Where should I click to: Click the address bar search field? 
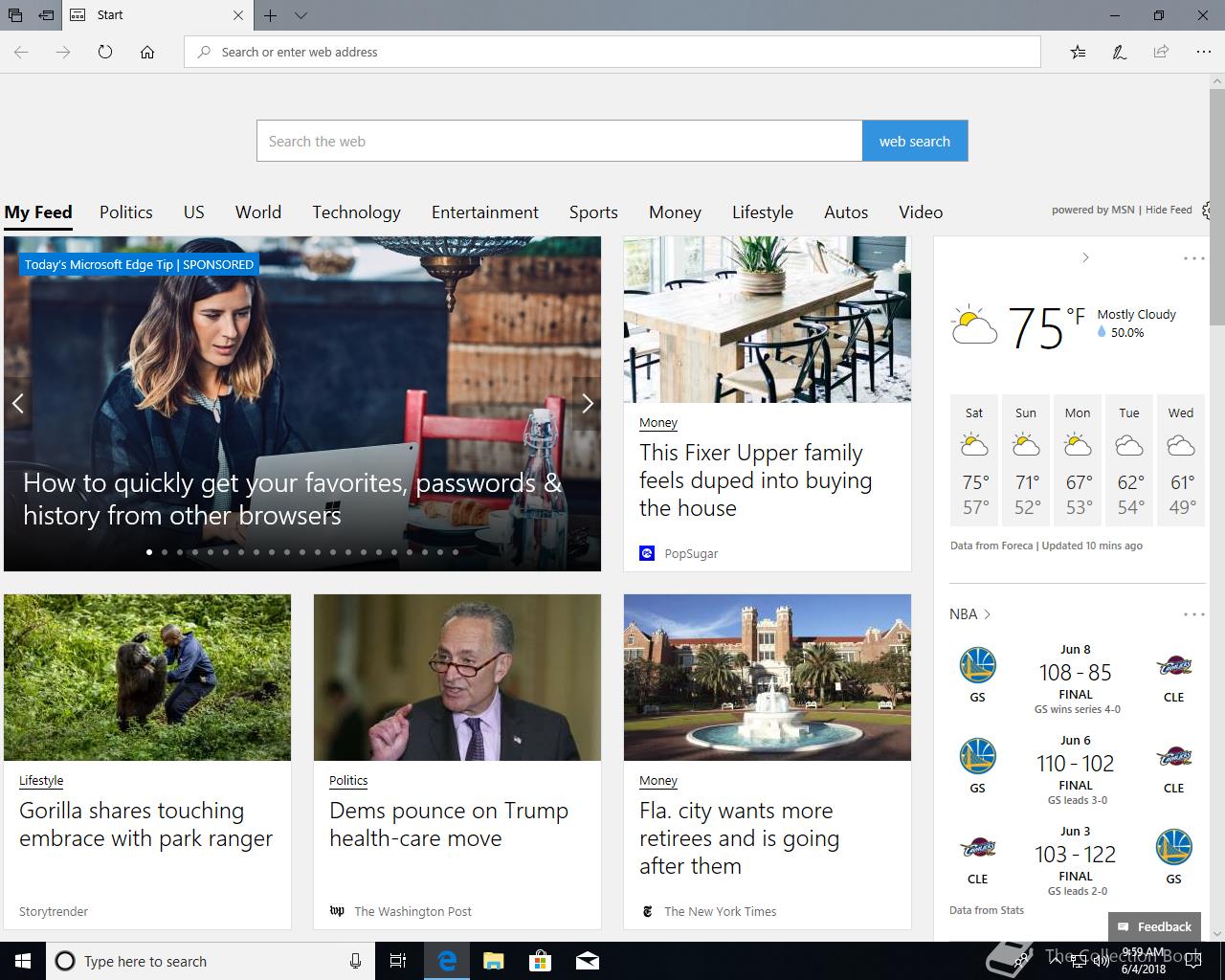click(x=612, y=52)
